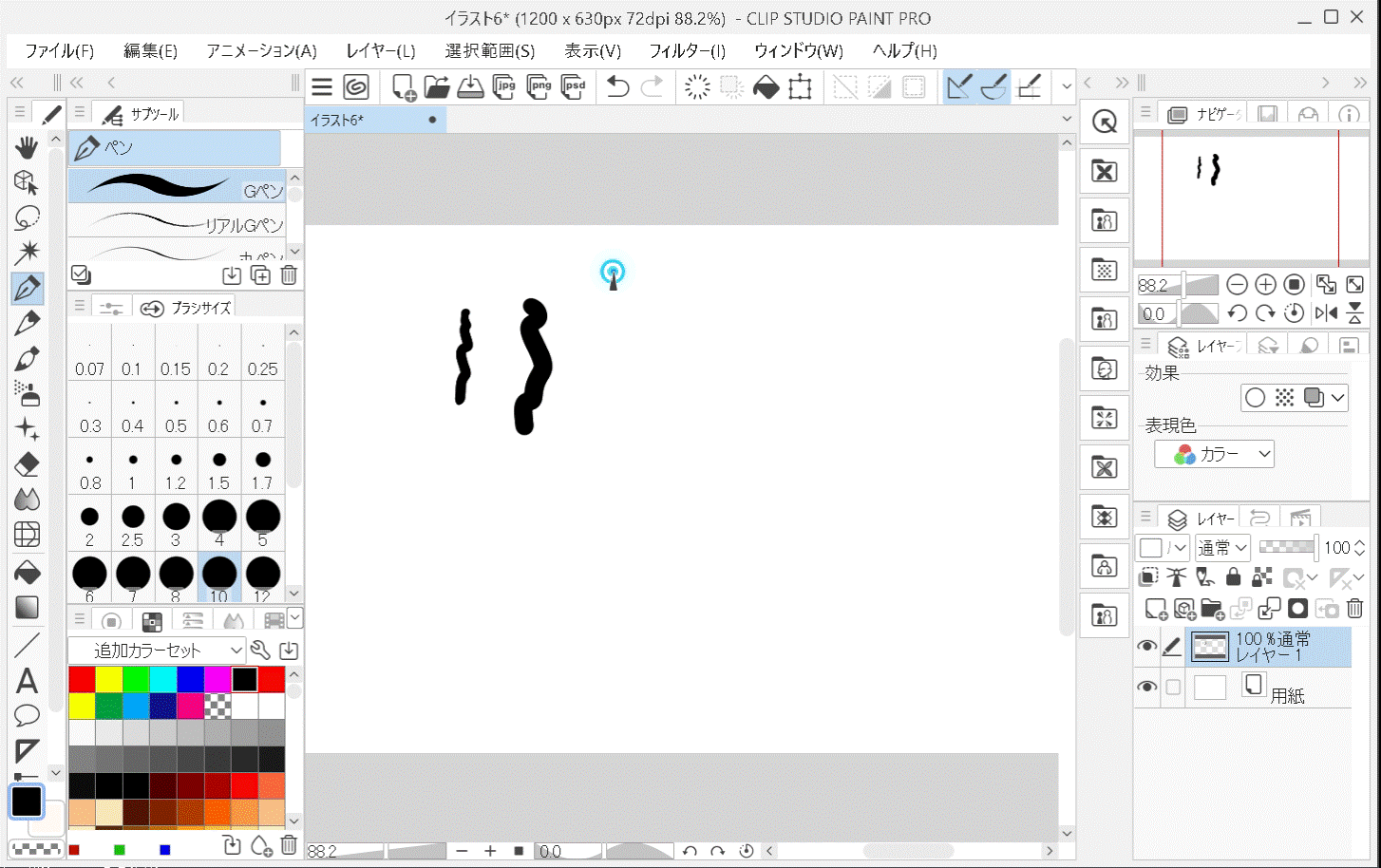1381x868 pixels.
Task: Select the Eraser tool in the toolbox
Action: tap(27, 464)
